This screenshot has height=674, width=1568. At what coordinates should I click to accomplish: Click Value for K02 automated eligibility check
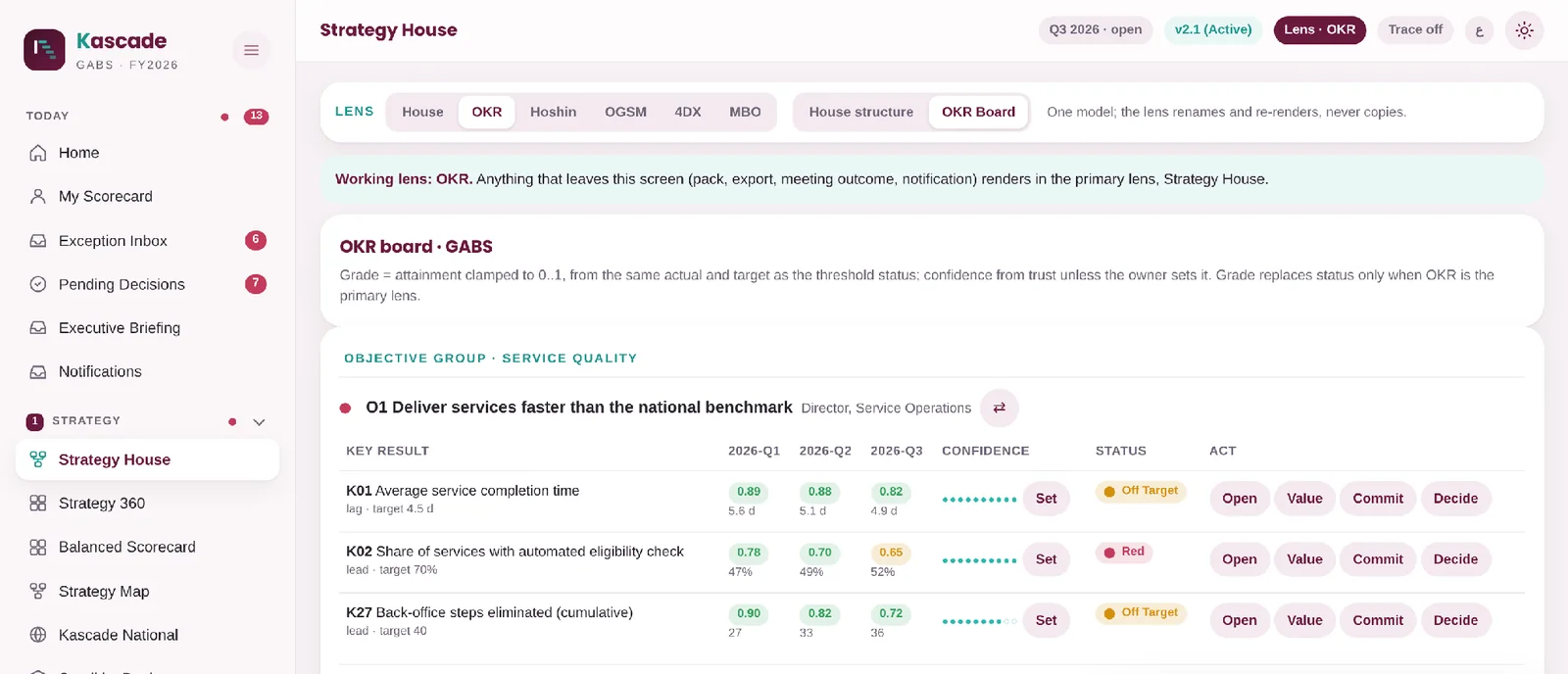(1304, 559)
